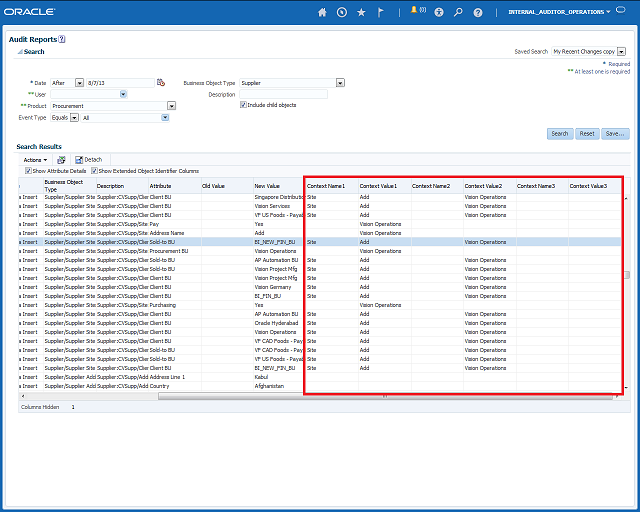
Task: Click the horizontal table scrollbar
Action: [385, 396]
